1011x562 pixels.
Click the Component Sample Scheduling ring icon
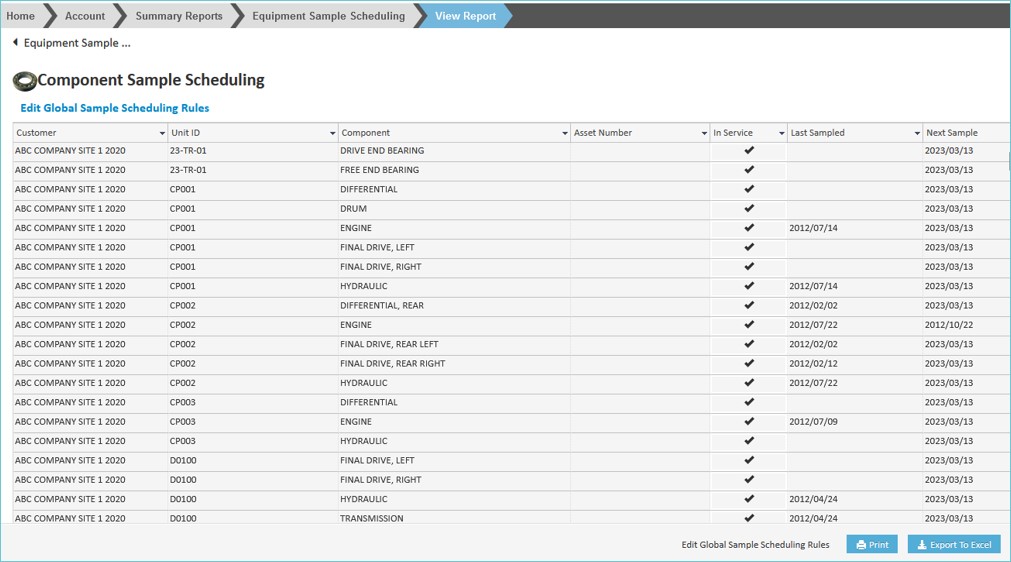(24, 81)
